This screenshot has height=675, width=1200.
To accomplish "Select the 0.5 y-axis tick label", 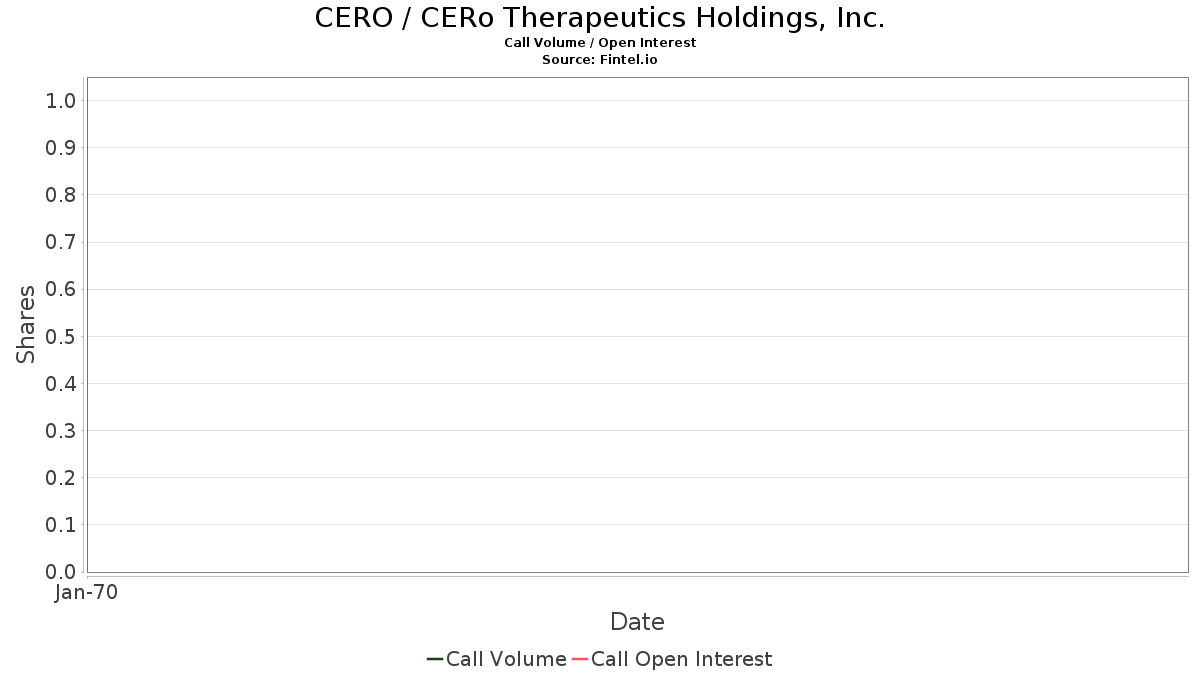I will point(61,337).
